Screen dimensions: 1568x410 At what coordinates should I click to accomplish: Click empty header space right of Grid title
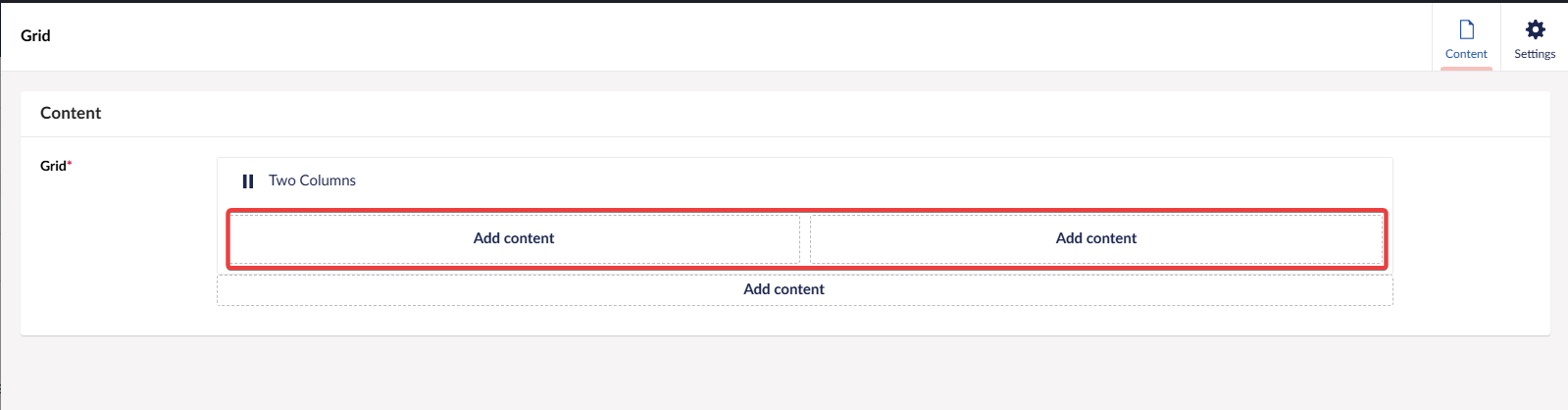tap(686, 35)
